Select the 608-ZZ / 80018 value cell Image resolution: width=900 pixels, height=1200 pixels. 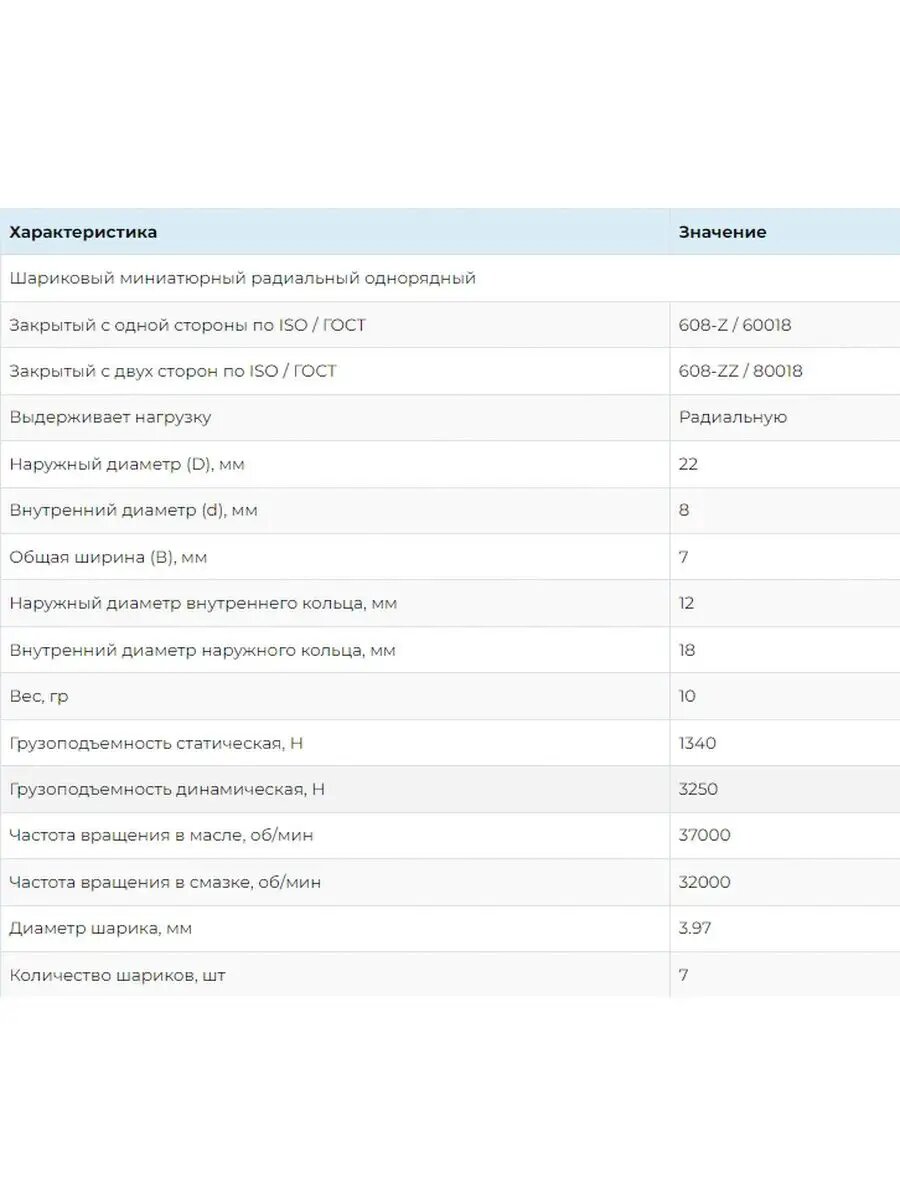tap(785, 371)
